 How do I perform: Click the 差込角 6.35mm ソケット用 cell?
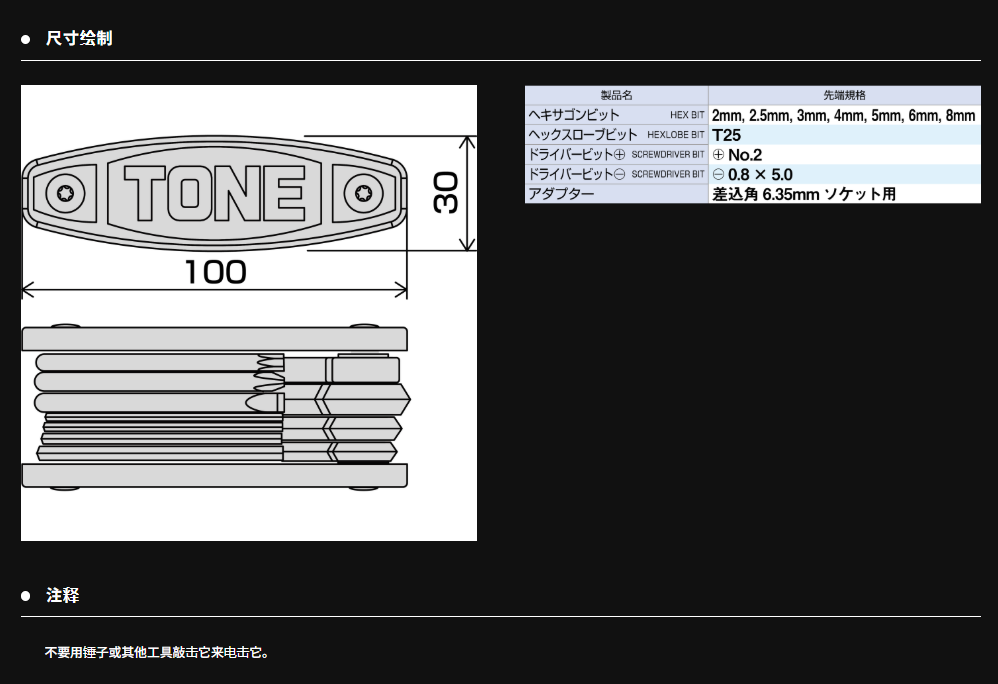tap(804, 194)
